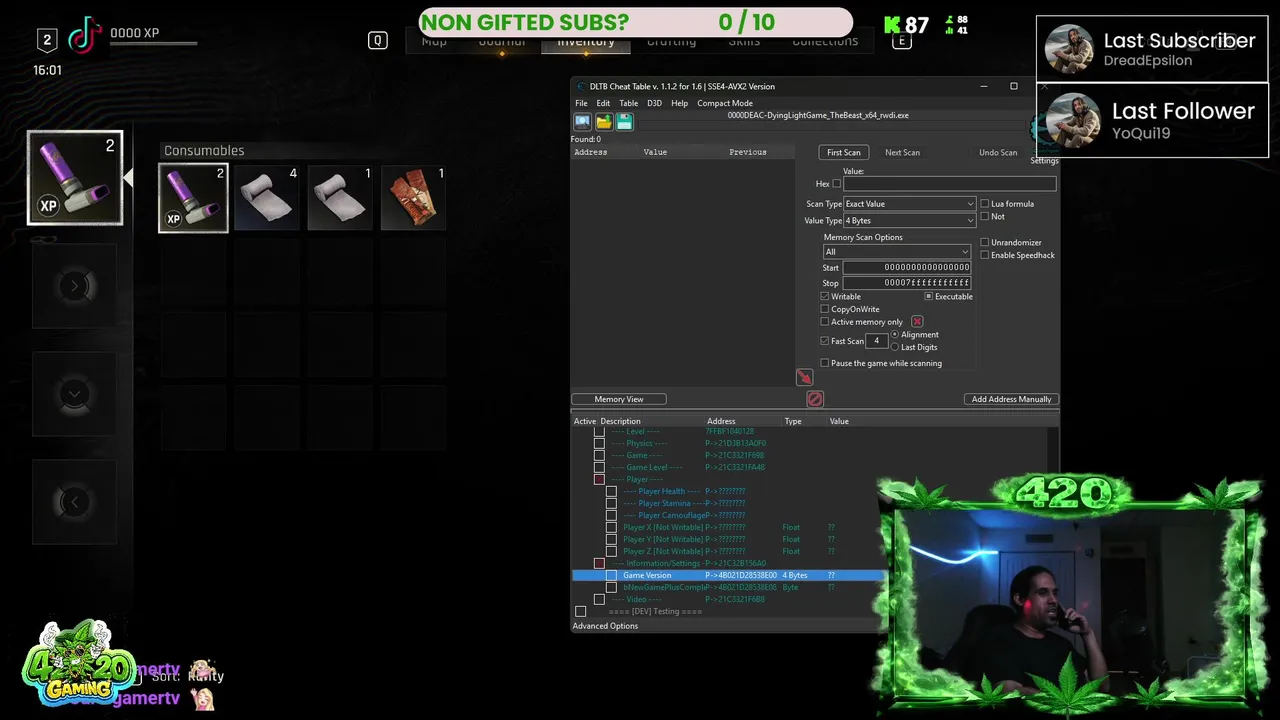Click Compact Mode menu item
The width and height of the screenshot is (1280, 720).
pyautogui.click(x=725, y=103)
